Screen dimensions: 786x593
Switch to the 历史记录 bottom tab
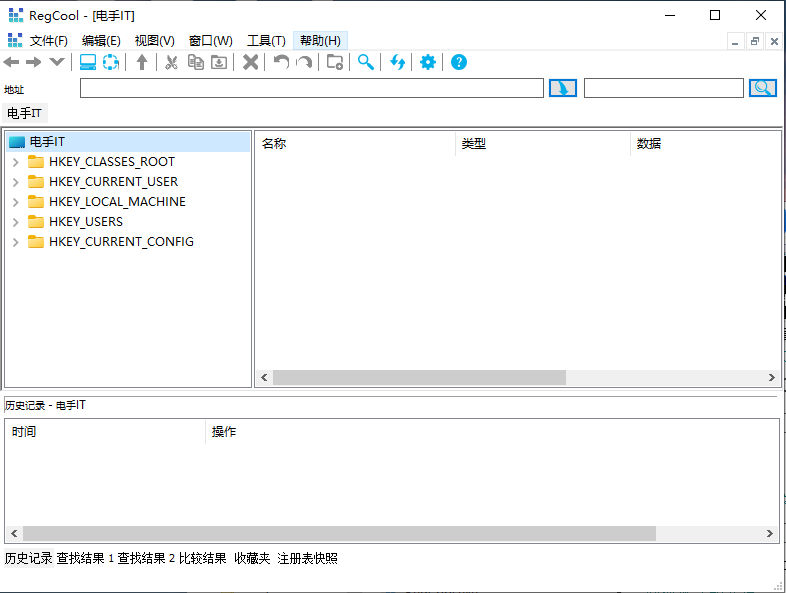pyautogui.click(x=29, y=558)
